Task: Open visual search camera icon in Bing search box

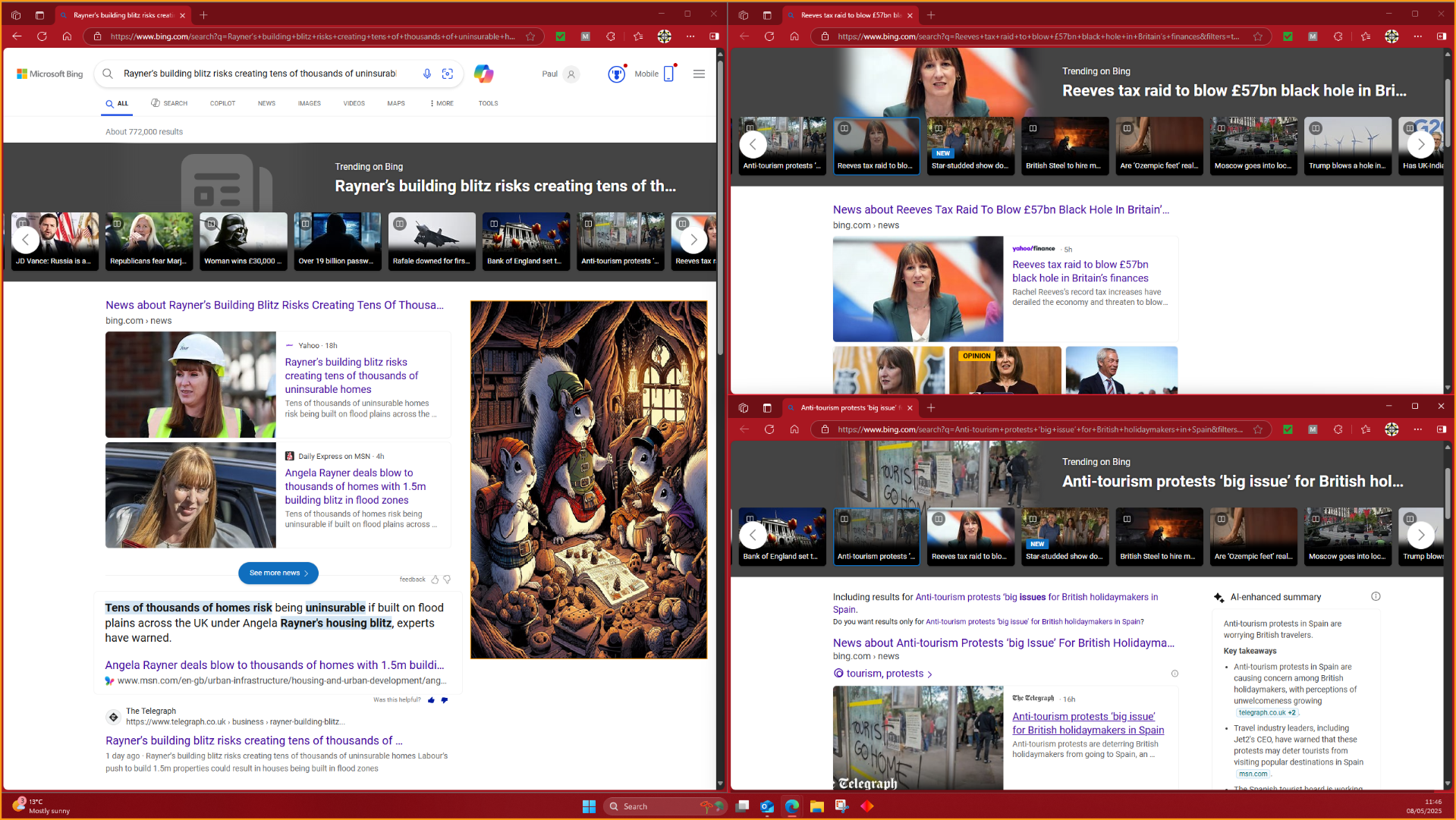Action: pos(448,74)
